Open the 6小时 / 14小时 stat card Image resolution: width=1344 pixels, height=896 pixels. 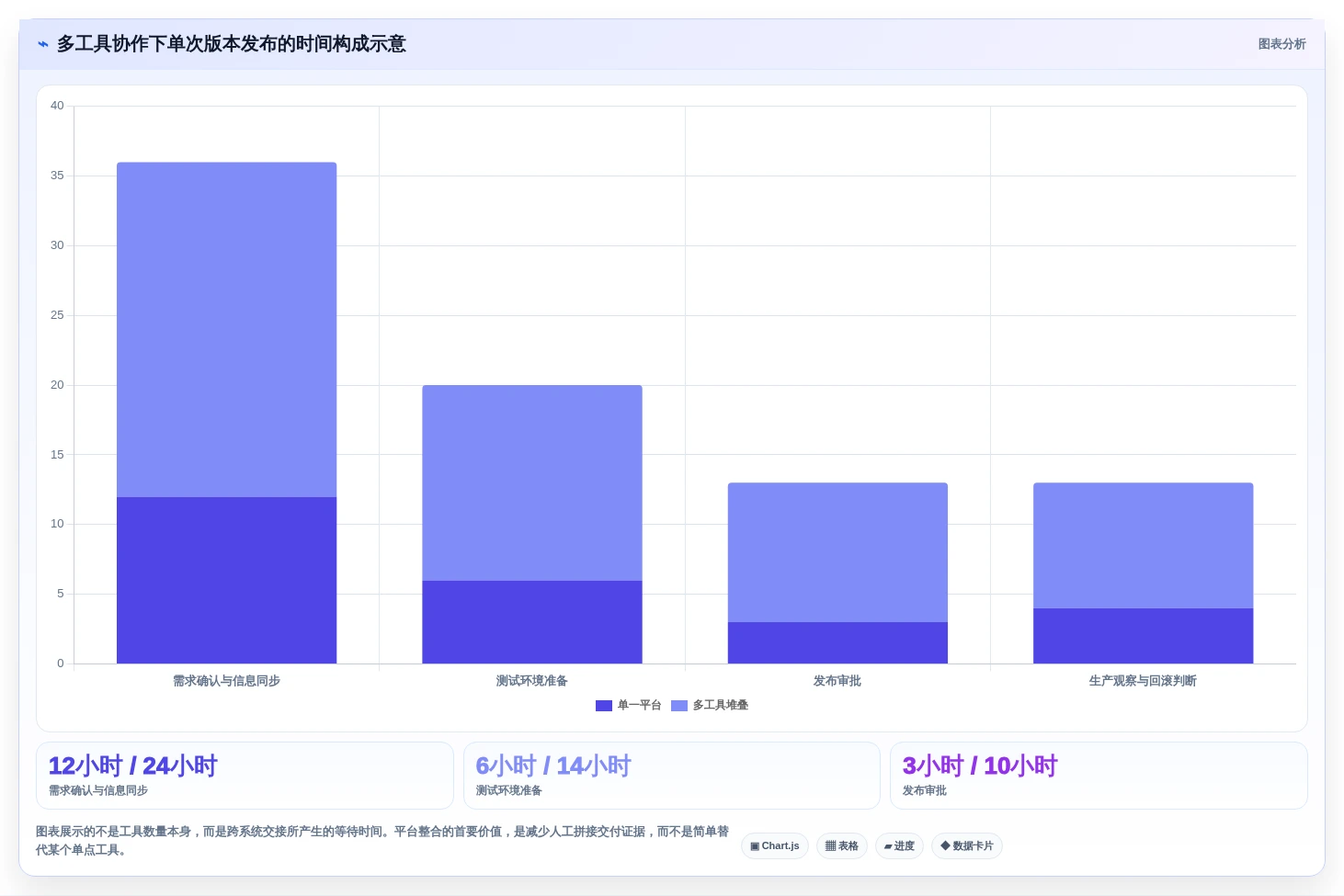click(x=672, y=776)
